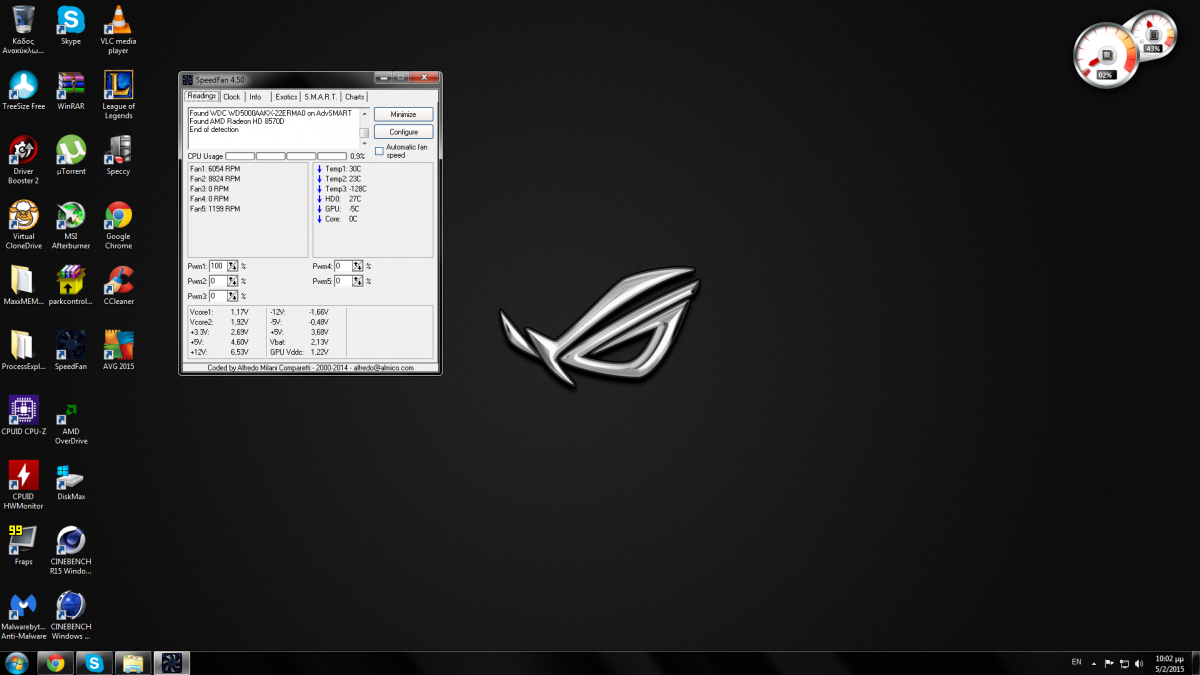The image size is (1200, 675).
Task: Open the Charts tab
Action: pos(354,97)
